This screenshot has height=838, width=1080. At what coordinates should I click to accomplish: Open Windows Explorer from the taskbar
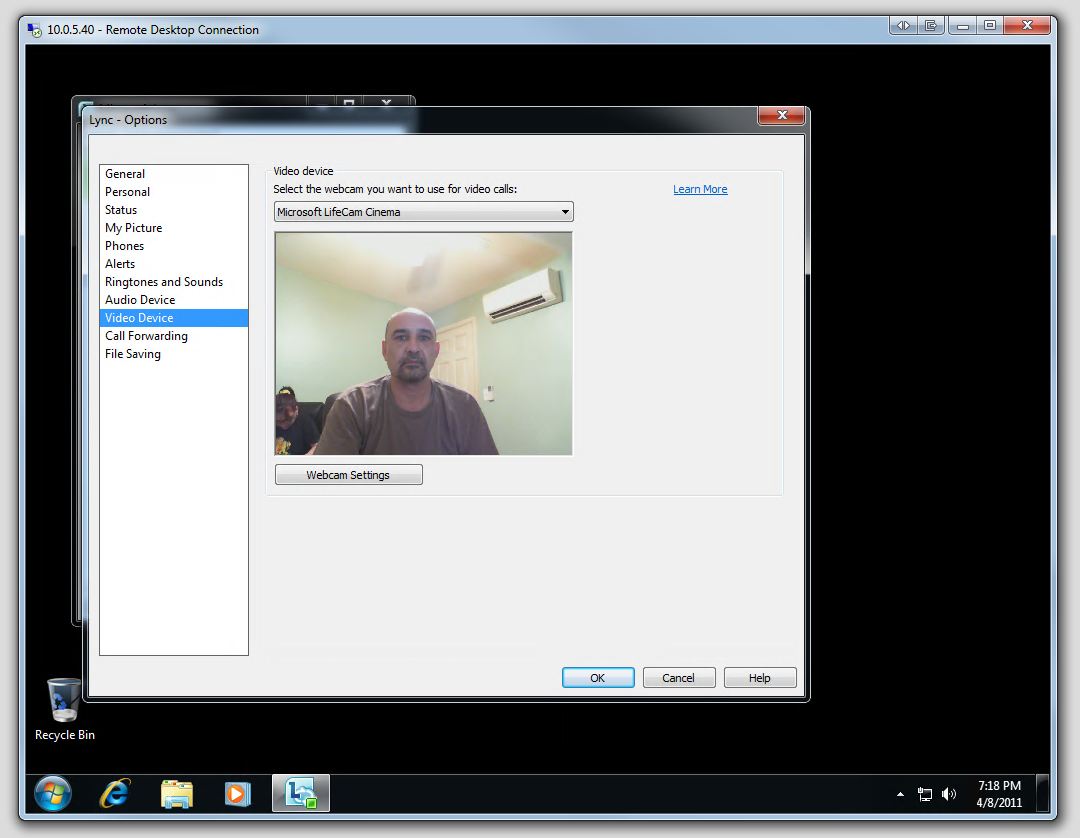click(176, 793)
